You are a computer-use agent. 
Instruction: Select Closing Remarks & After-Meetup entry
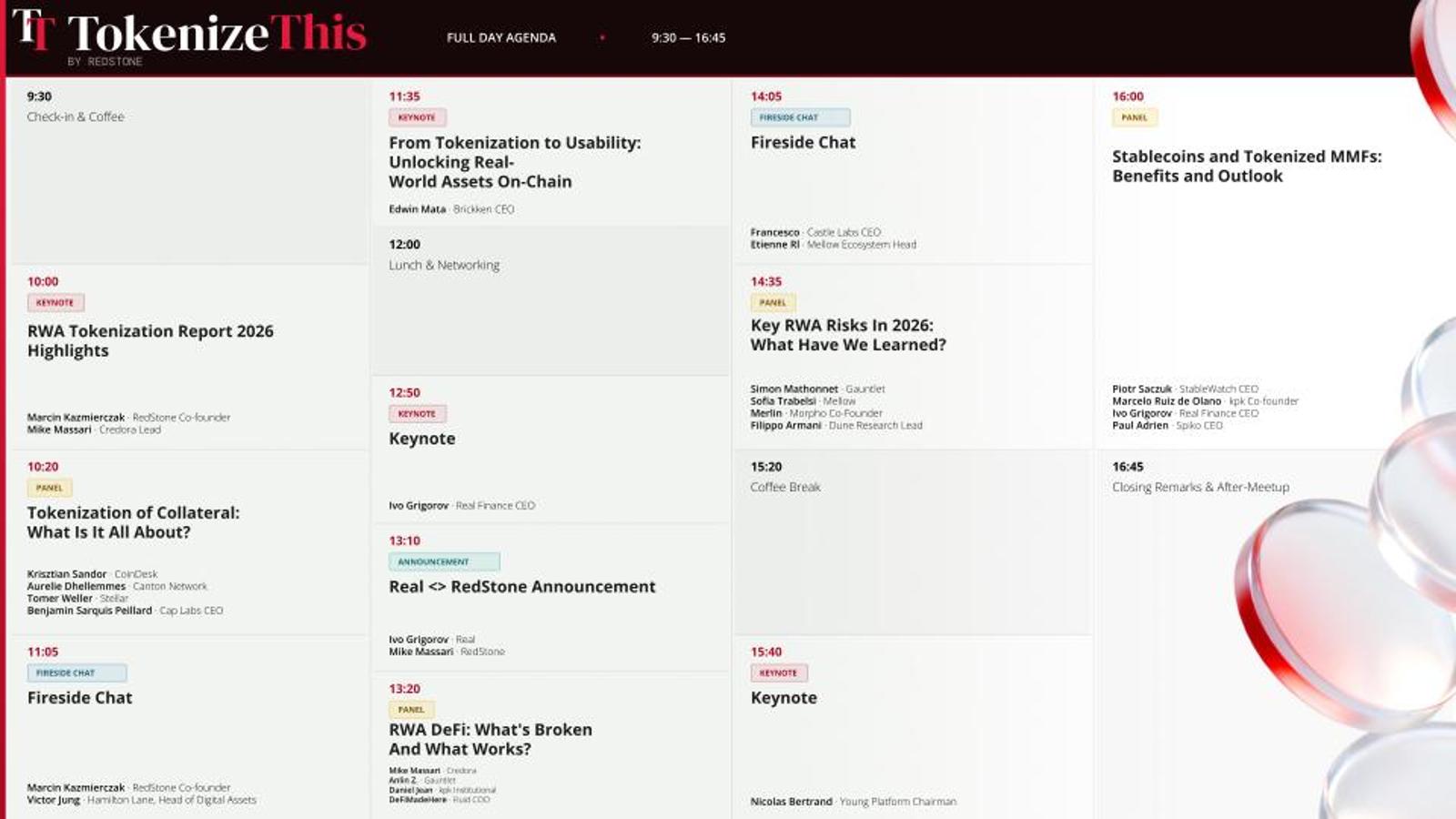coord(1199,488)
